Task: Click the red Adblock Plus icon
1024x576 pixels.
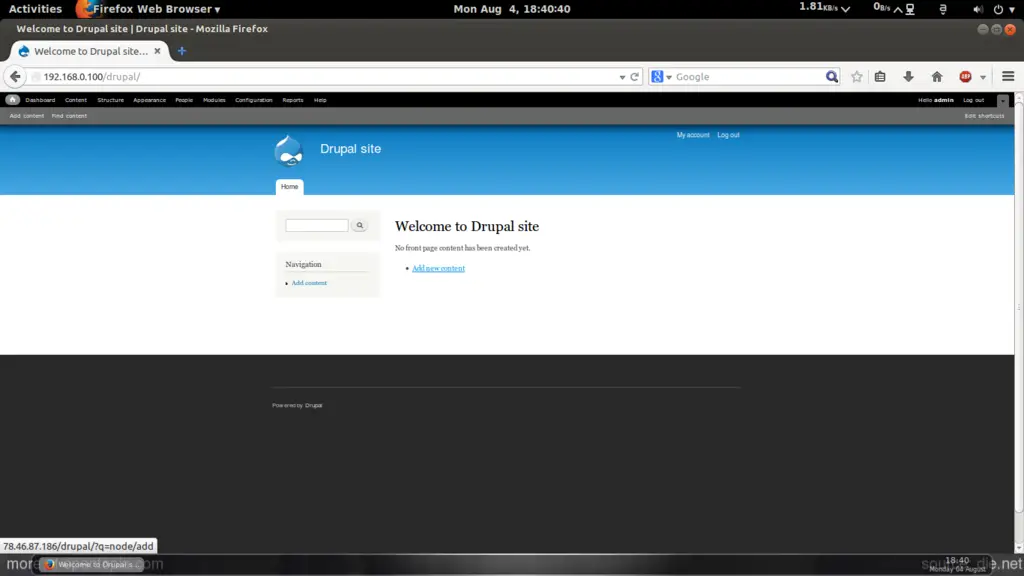Action: point(965,76)
